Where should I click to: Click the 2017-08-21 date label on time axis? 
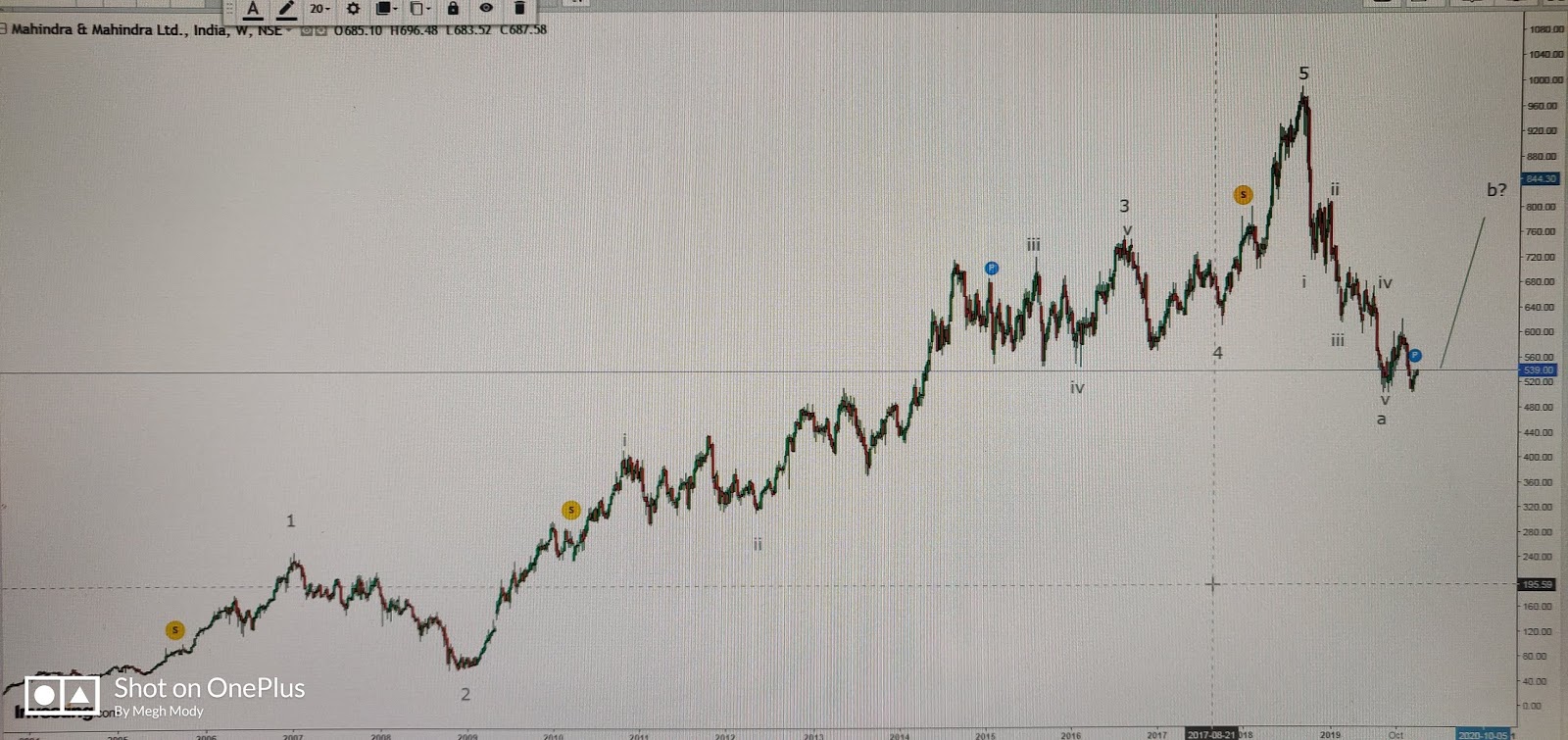(x=1211, y=734)
